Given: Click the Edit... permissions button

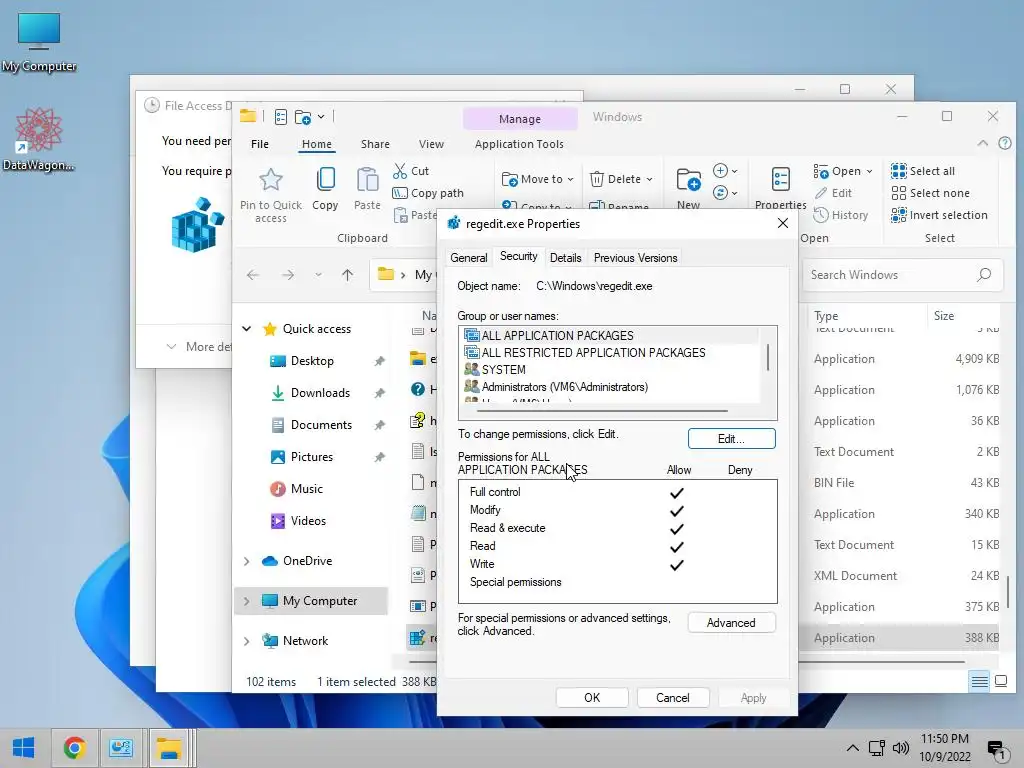Looking at the screenshot, I should coord(731,439).
